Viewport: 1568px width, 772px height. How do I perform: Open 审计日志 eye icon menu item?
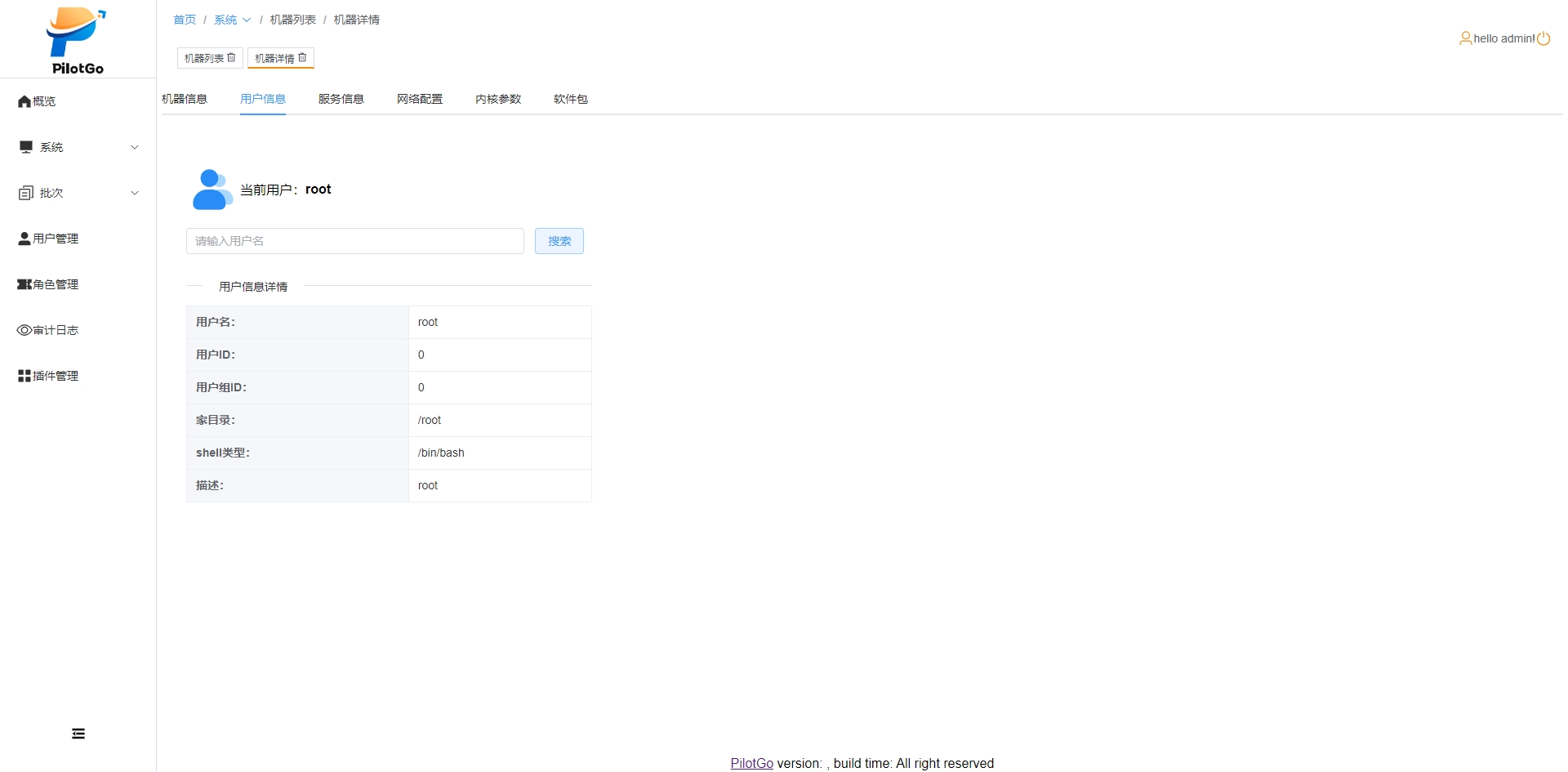tap(24, 330)
